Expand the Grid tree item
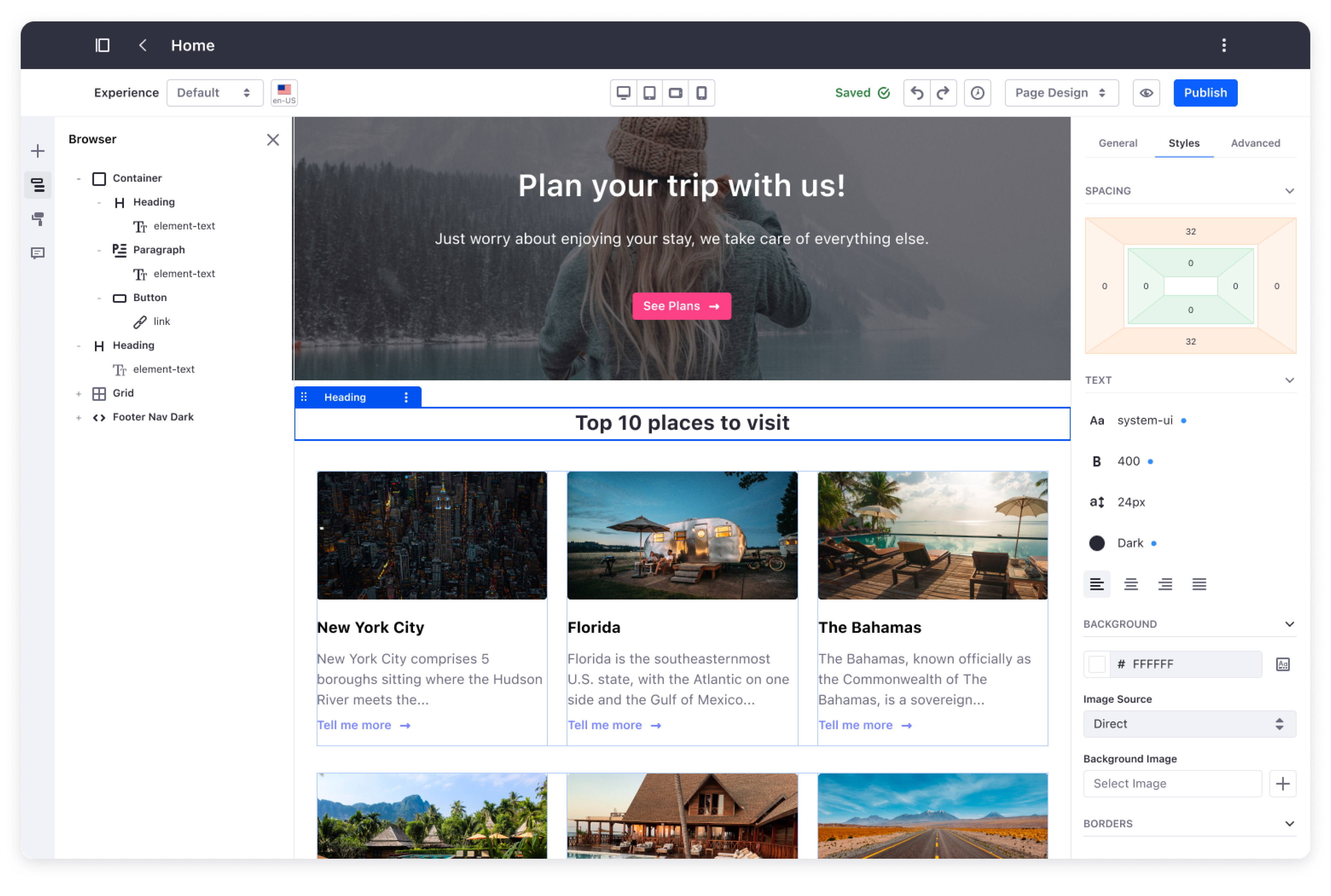The image size is (1331, 896). point(79,393)
